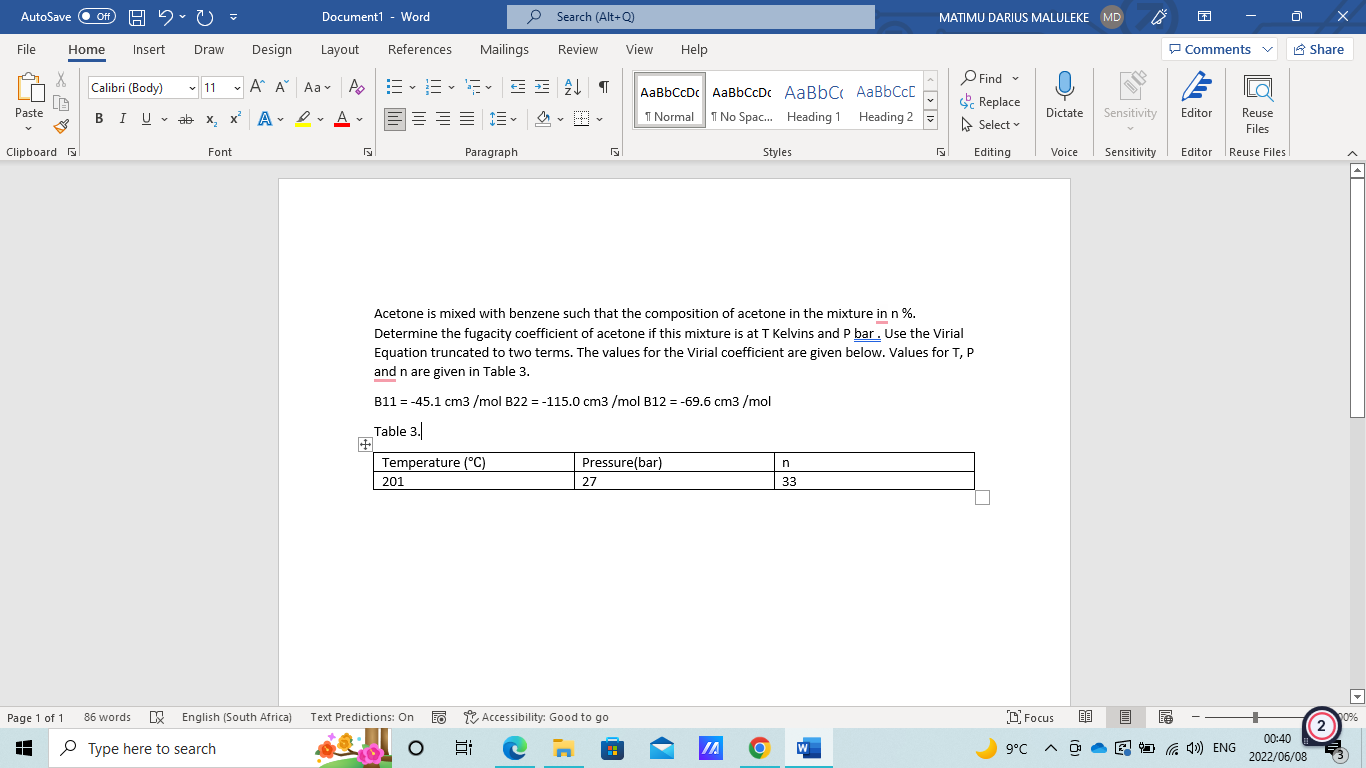Viewport: 1366px width, 768px height.
Task: Switch to Read Mode view in status bar
Action: point(1086,717)
